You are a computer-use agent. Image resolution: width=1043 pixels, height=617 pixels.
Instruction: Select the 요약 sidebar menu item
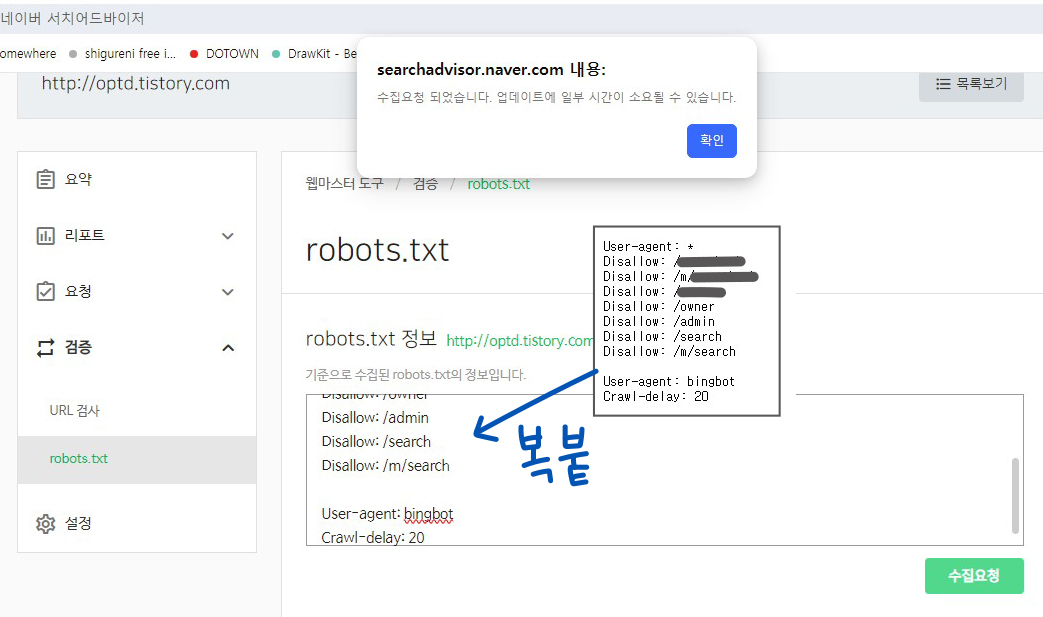pyautogui.click(x=137, y=180)
